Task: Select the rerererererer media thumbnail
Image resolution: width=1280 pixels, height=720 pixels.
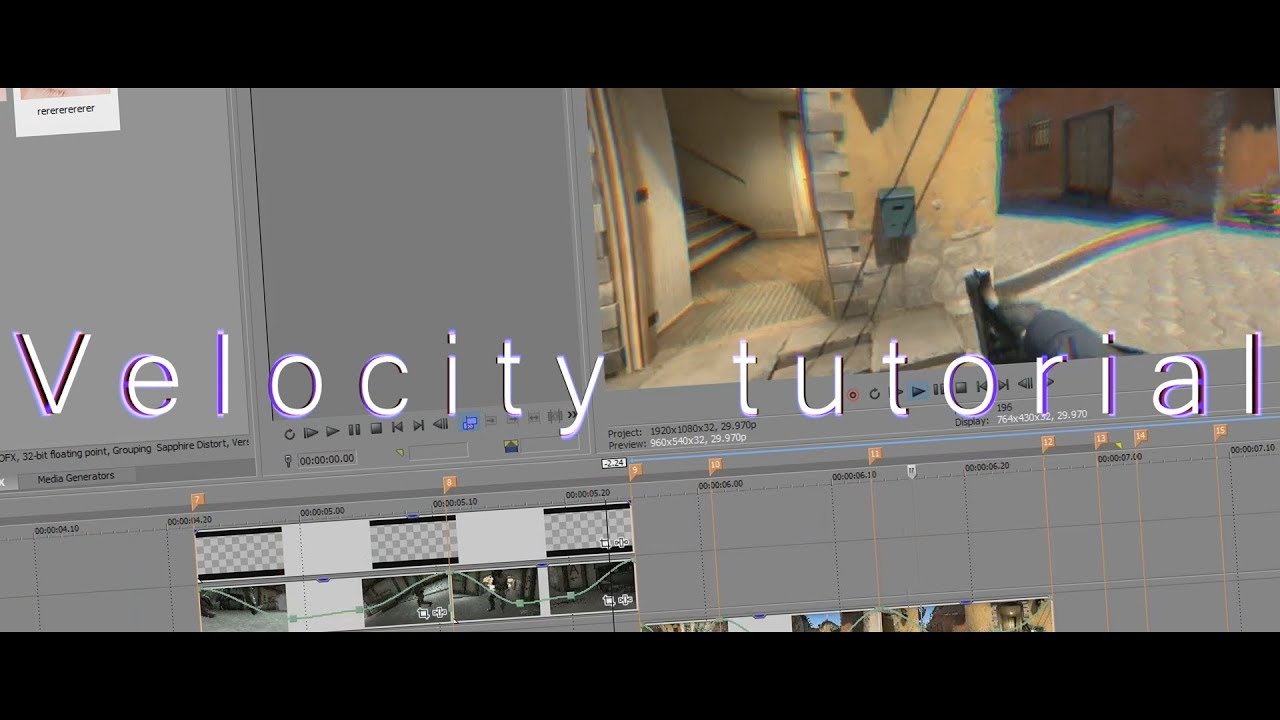Action: point(66,110)
